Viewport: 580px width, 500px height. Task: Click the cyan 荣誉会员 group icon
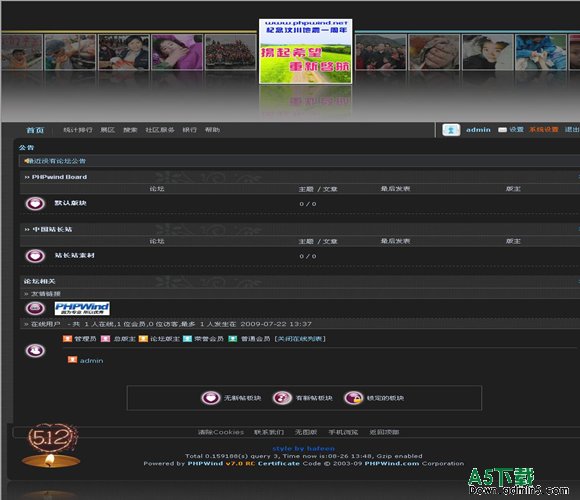pos(188,339)
